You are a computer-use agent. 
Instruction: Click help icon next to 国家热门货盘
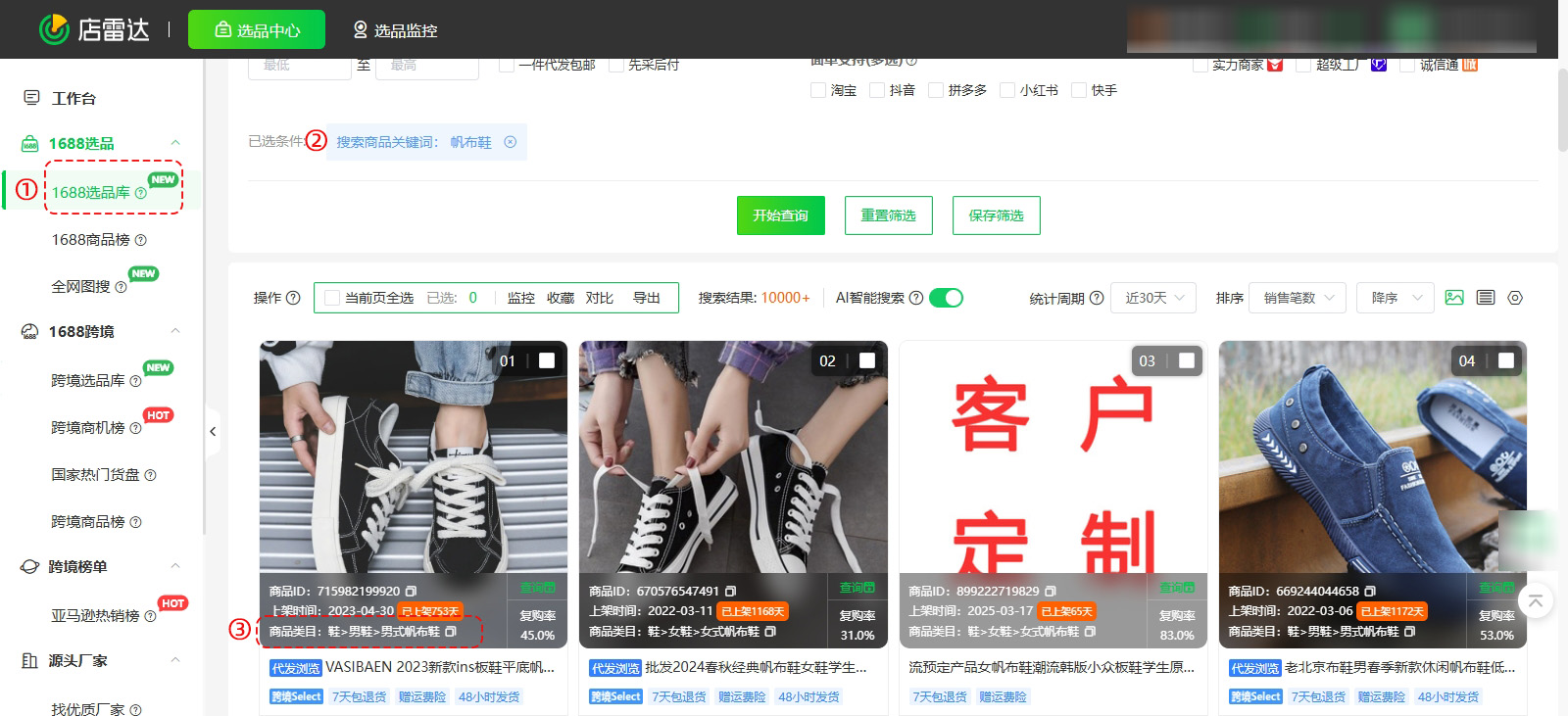pos(150,475)
